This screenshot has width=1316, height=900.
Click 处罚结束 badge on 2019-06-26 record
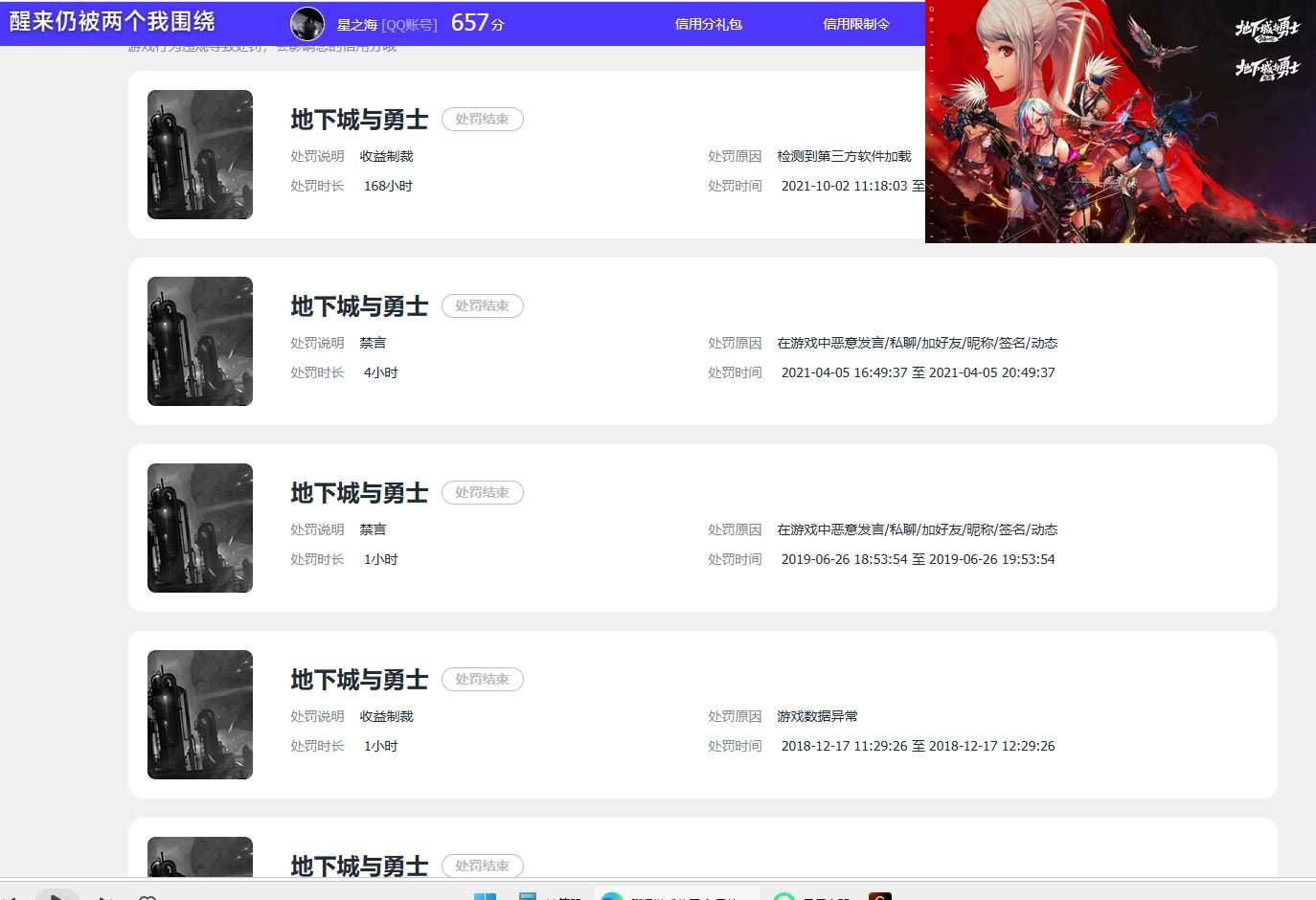pos(482,492)
